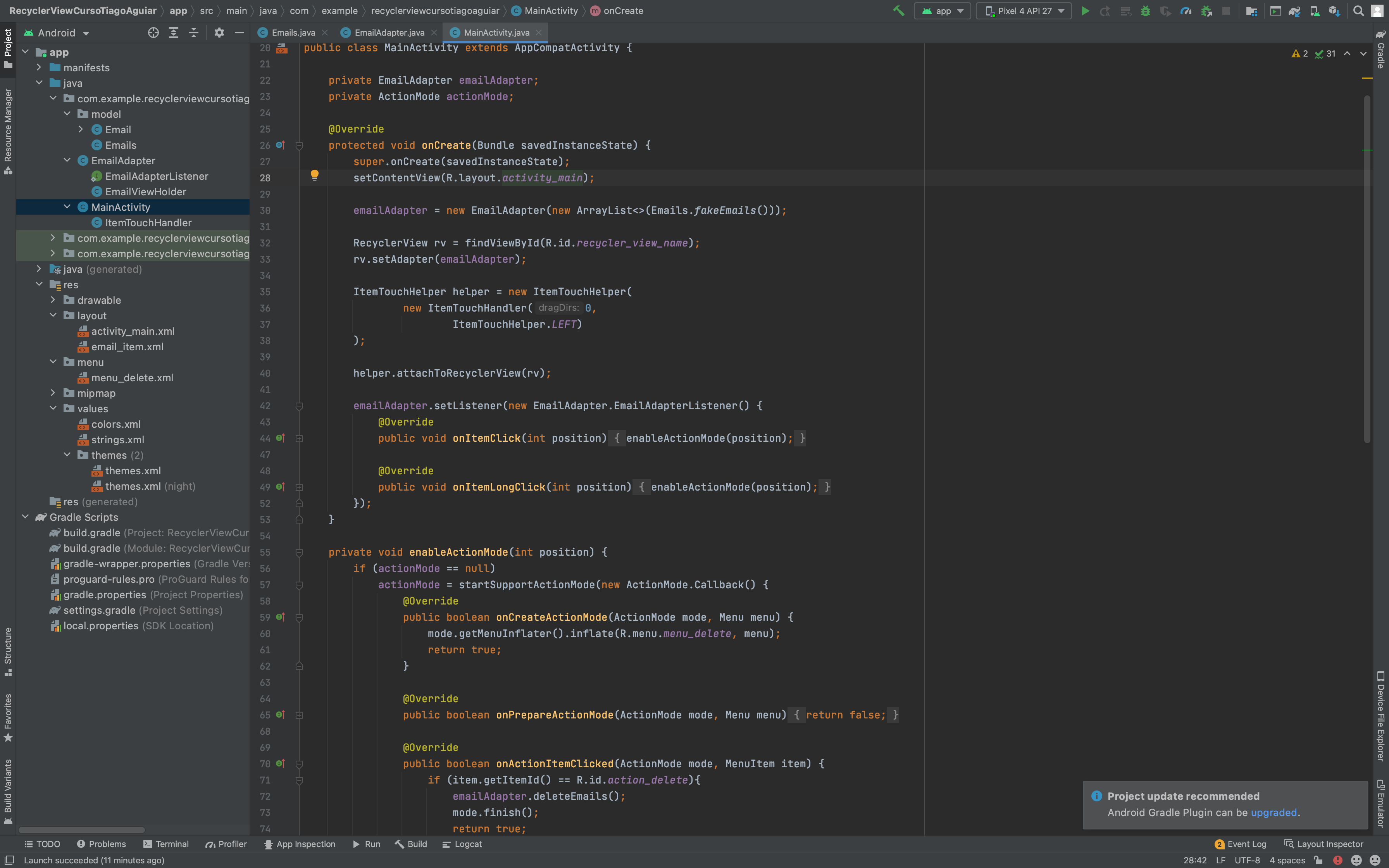
Task: Open the Pixel 4 API 27 device dropdown
Action: coord(1024,11)
